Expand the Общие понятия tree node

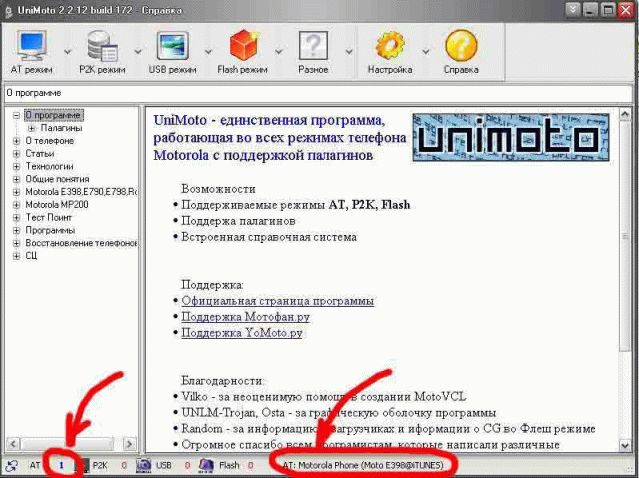(x=16, y=179)
